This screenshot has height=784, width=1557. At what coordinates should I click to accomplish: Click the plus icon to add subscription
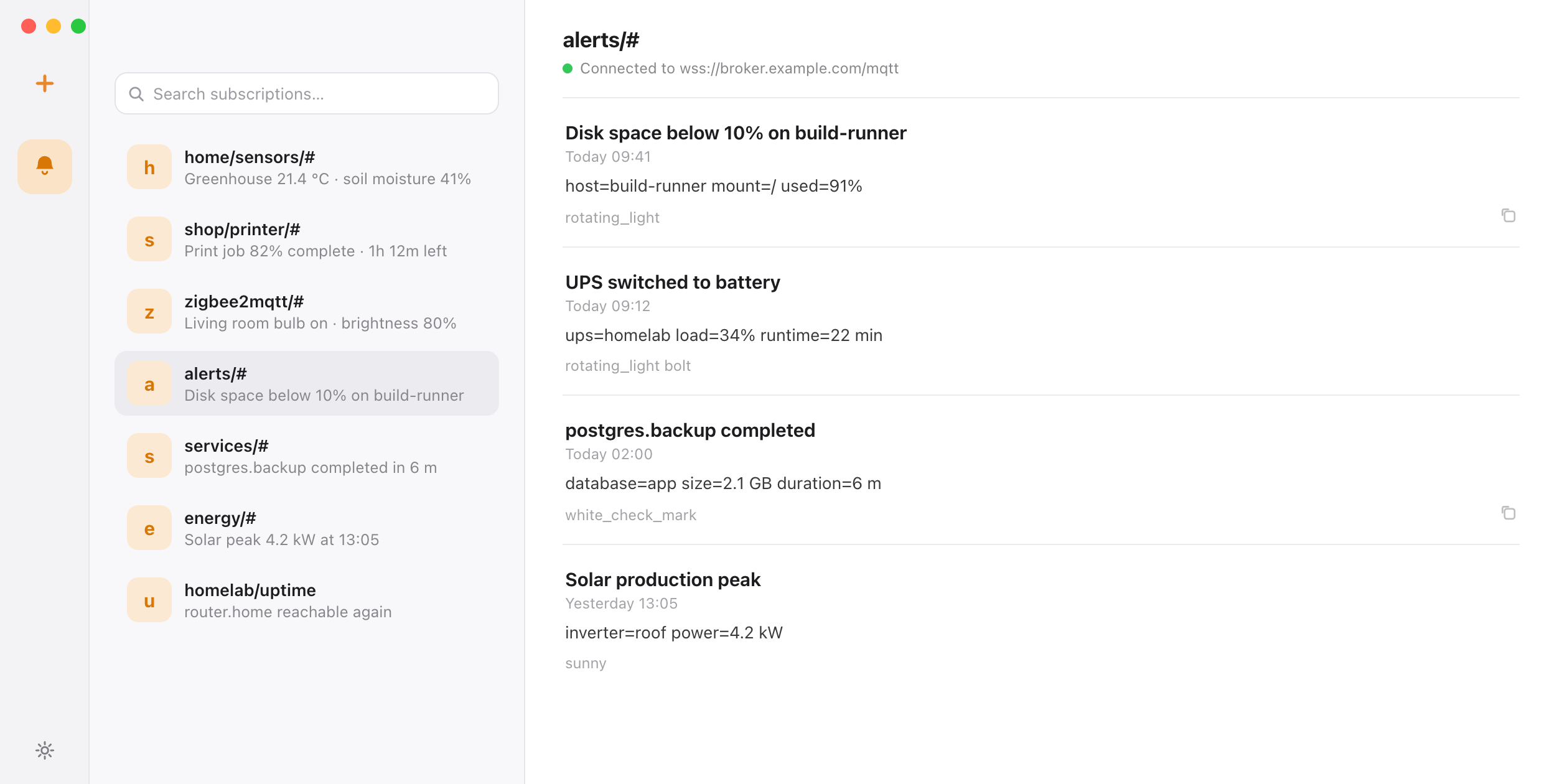pos(44,83)
